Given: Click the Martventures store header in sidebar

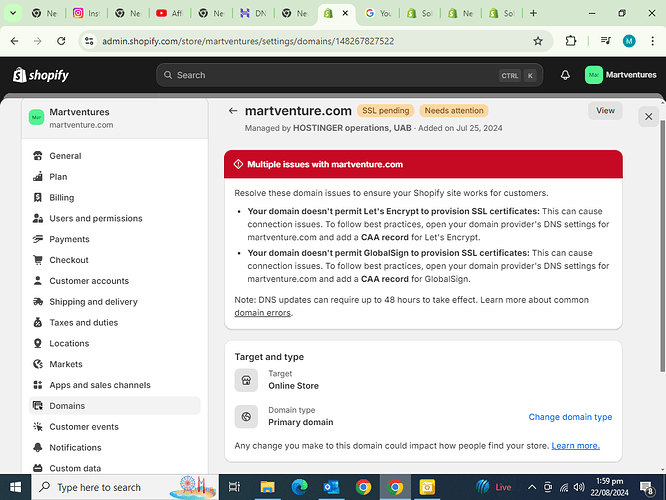Looking at the screenshot, I should [115, 118].
